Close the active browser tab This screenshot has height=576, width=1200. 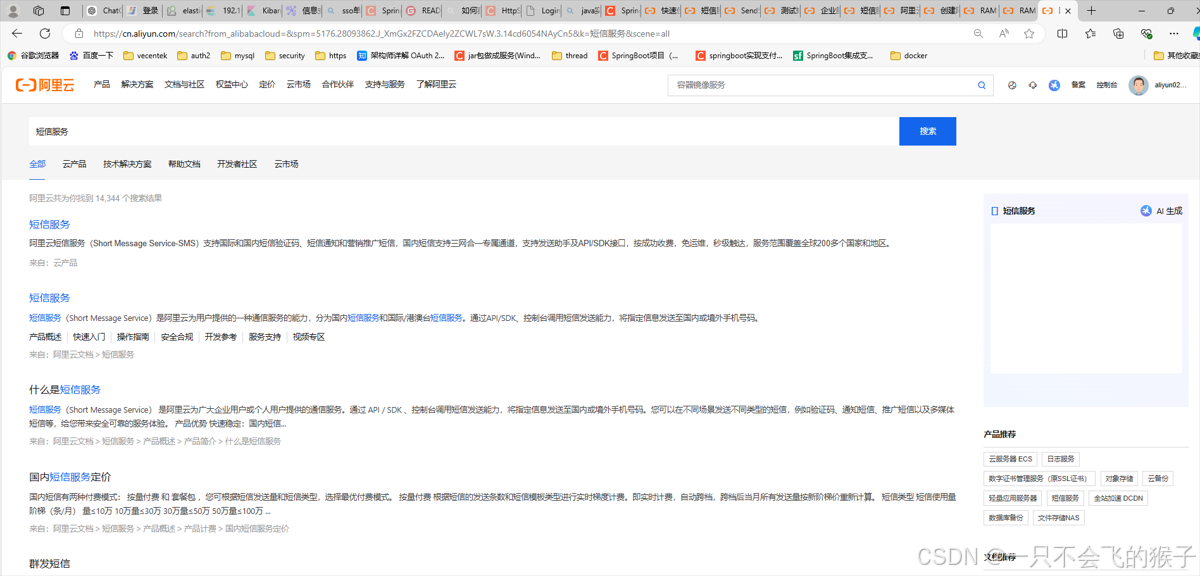tap(1066, 10)
